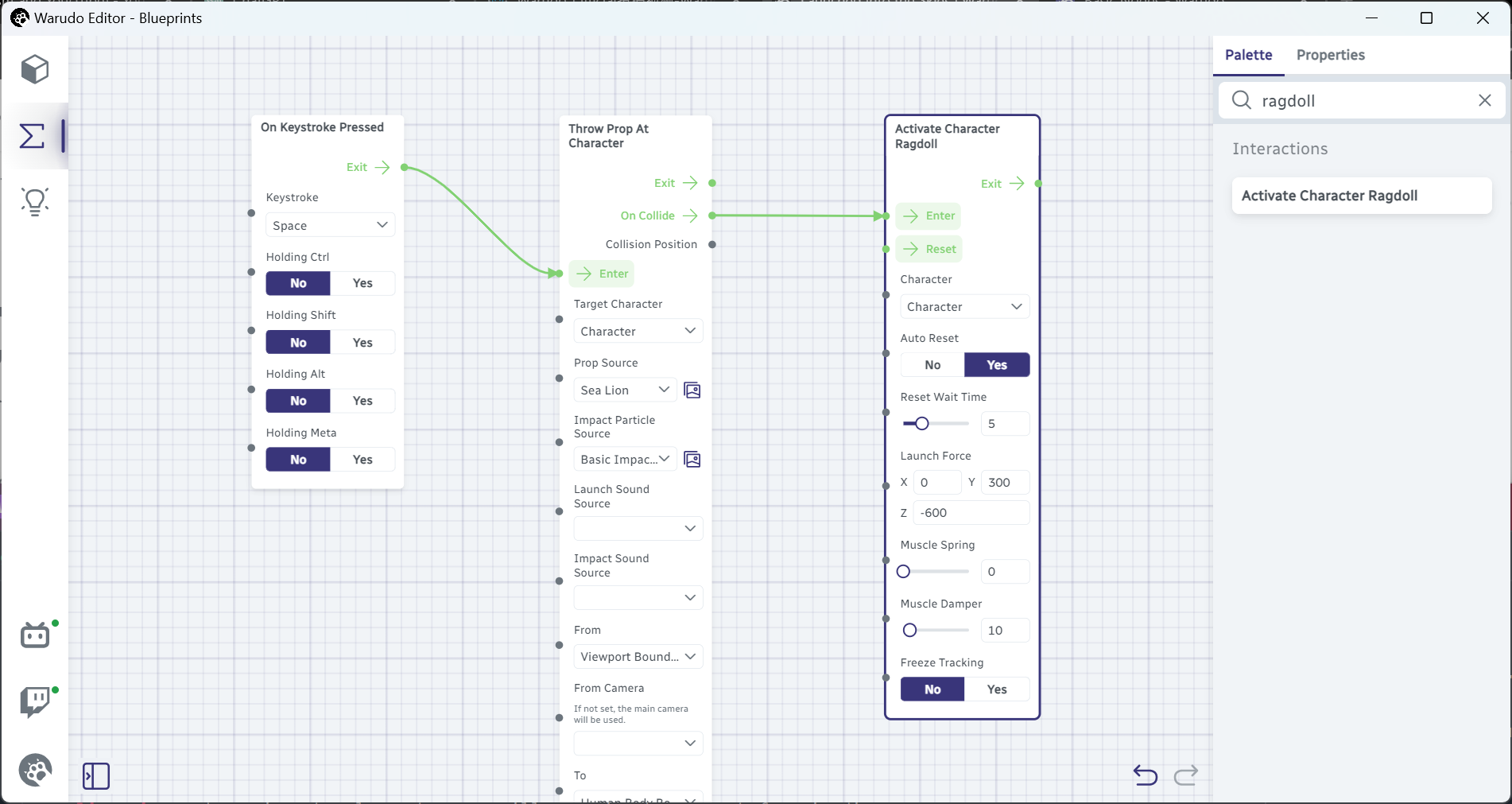Viewport: 1512px width, 804px height.
Task: Open the Assets cube icon in sidebar
Action: click(x=35, y=69)
